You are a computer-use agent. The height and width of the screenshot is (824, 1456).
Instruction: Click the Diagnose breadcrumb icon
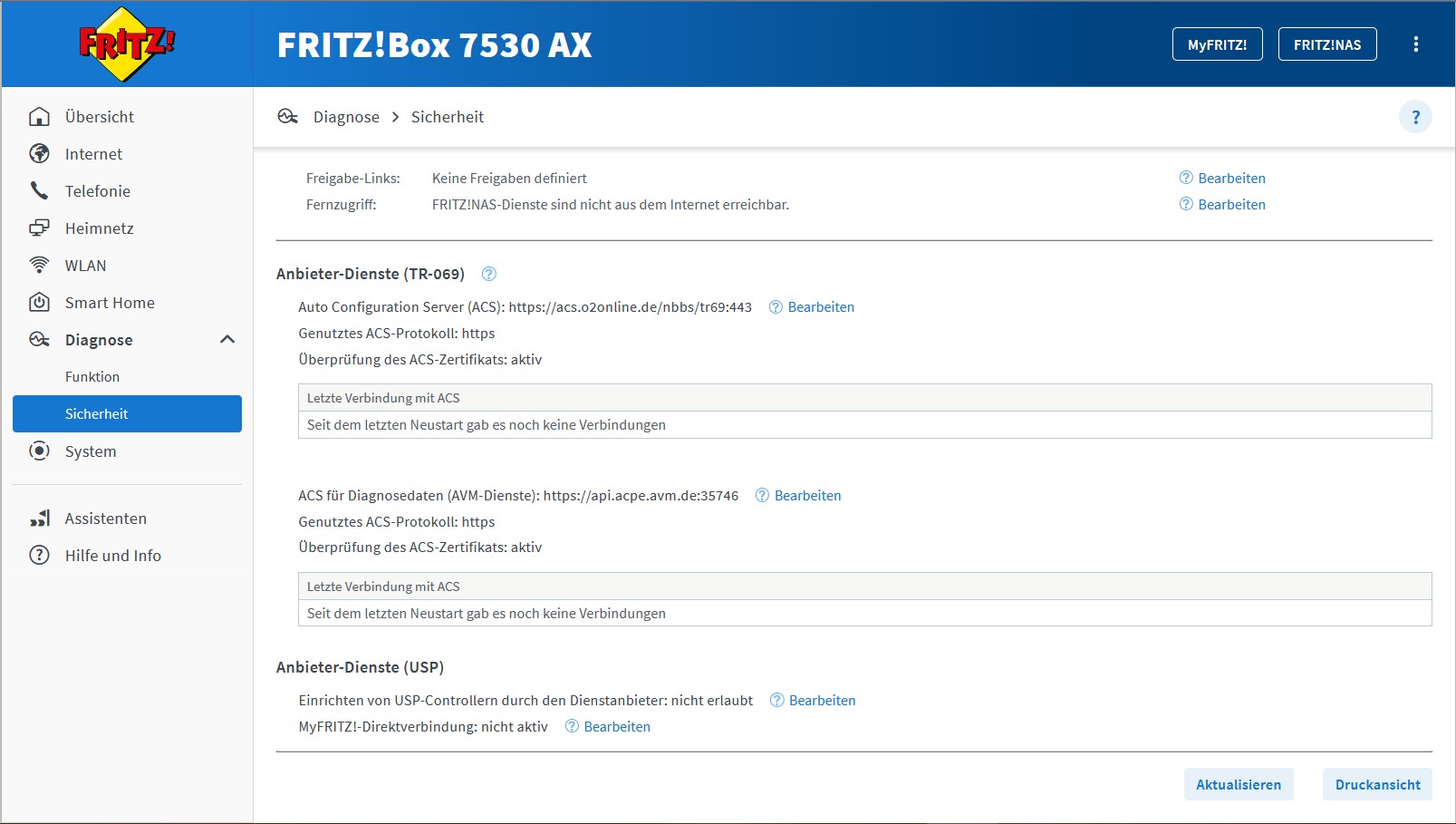pos(288,117)
